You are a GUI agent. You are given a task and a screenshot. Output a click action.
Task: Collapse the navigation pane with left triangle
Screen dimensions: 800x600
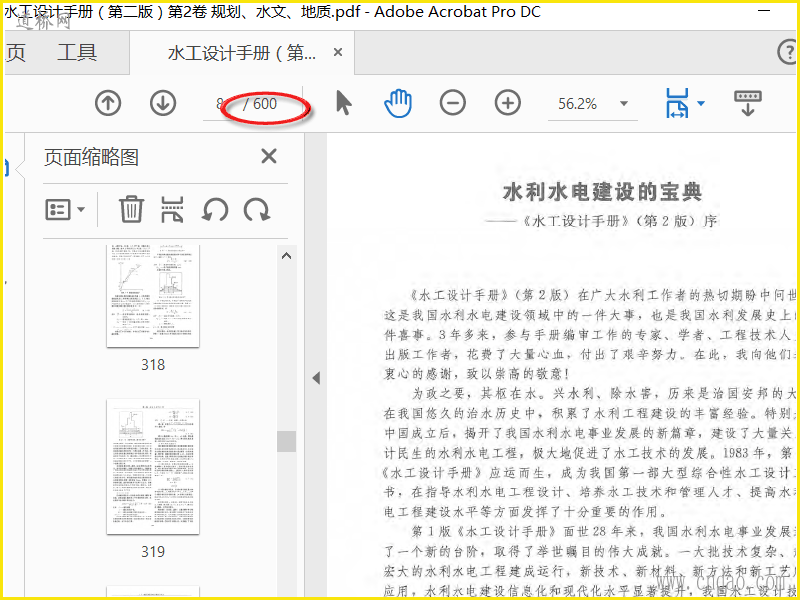[x=316, y=378]
